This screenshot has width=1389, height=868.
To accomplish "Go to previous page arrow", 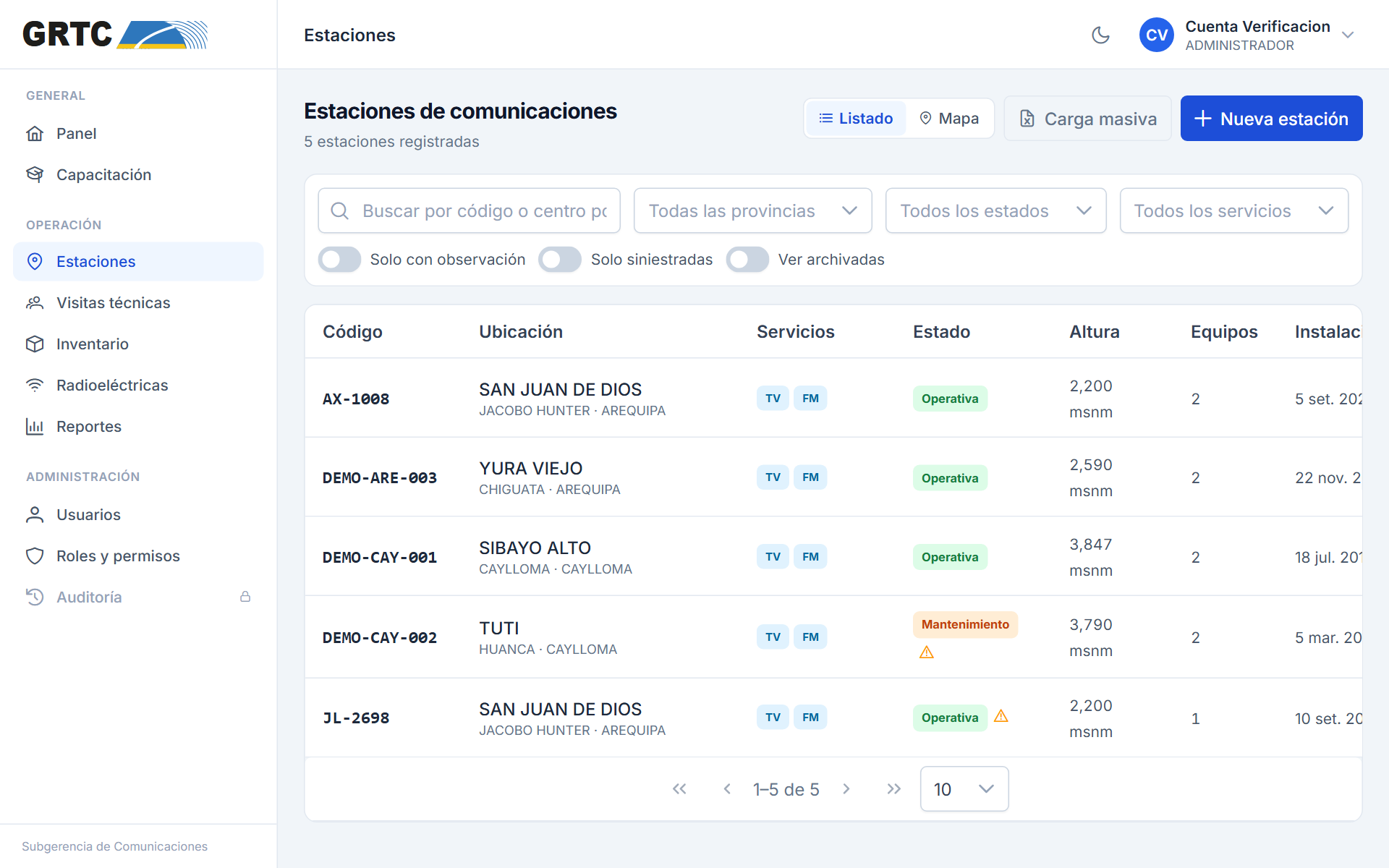I will coord(727,789).
